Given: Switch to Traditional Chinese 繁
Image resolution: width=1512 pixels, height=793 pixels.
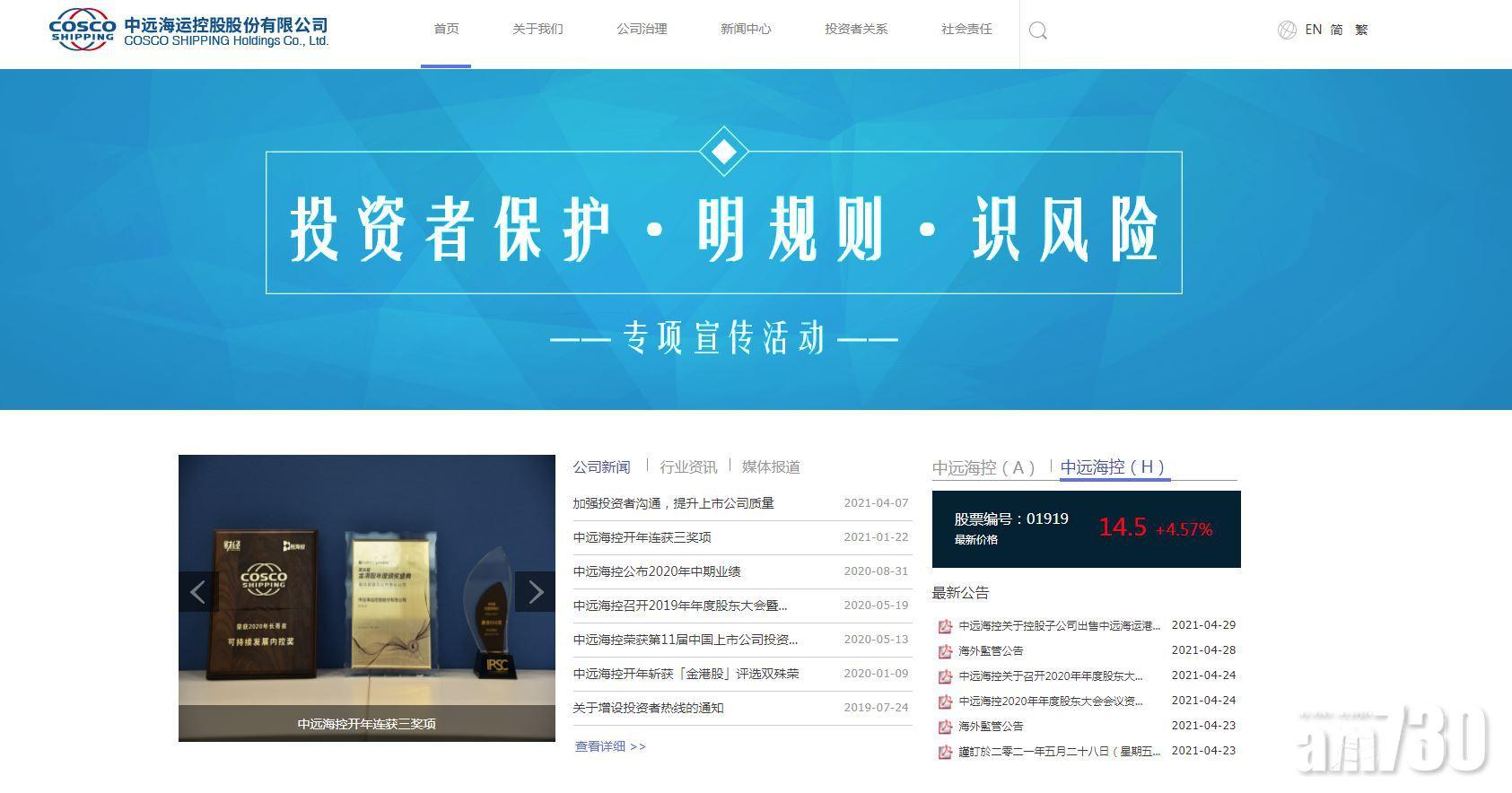Looking at the screenshot, I should 1361,30.
